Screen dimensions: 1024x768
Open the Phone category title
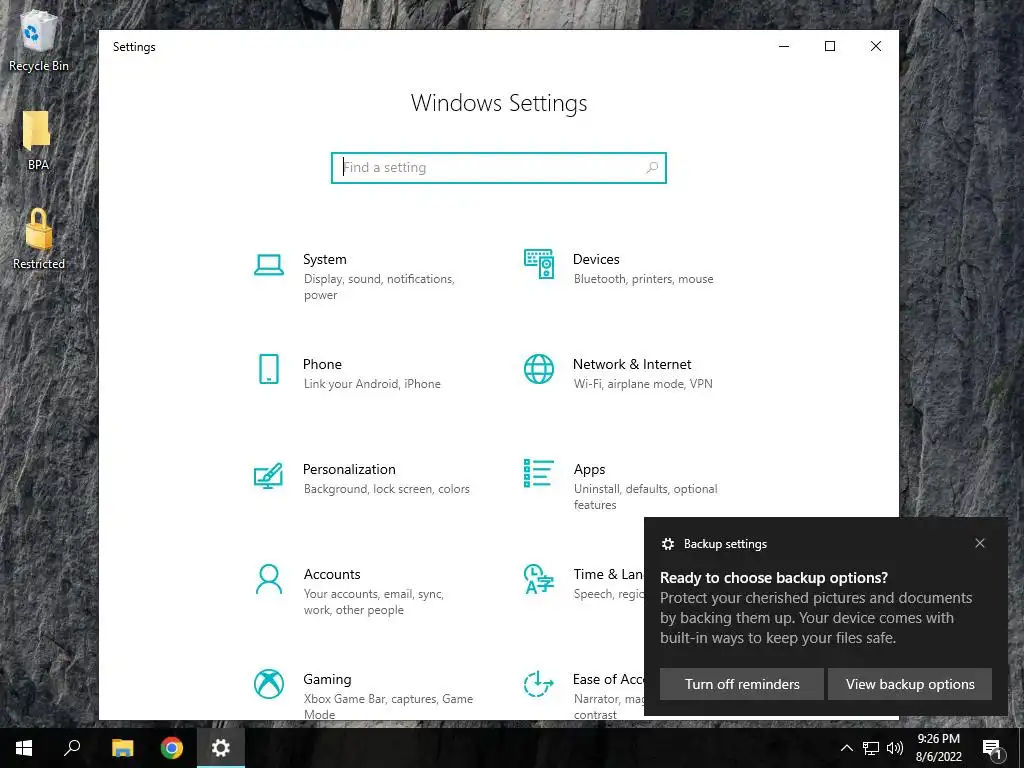[x=322, y=364]
